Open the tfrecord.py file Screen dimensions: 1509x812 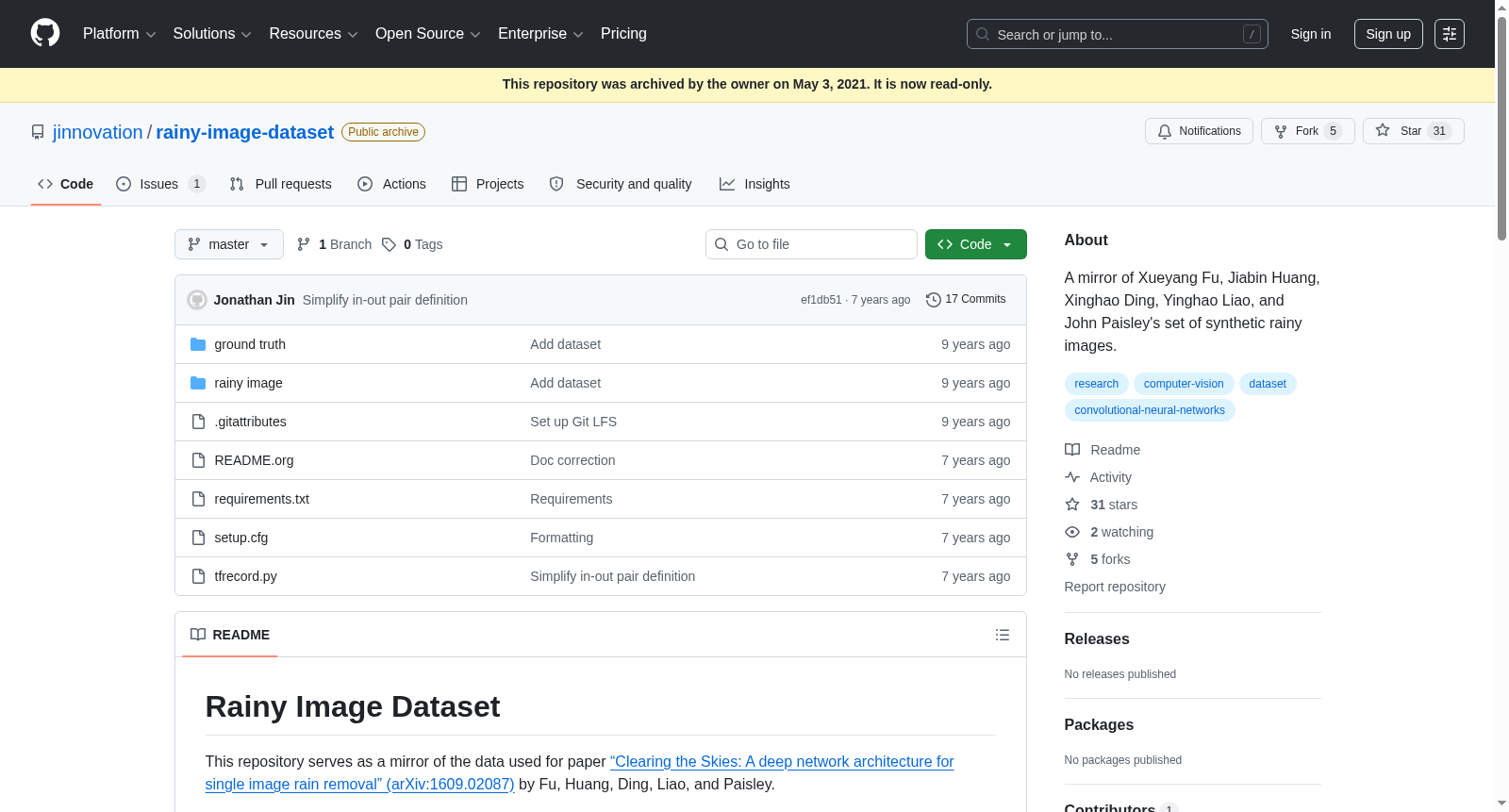click(245, 576)
